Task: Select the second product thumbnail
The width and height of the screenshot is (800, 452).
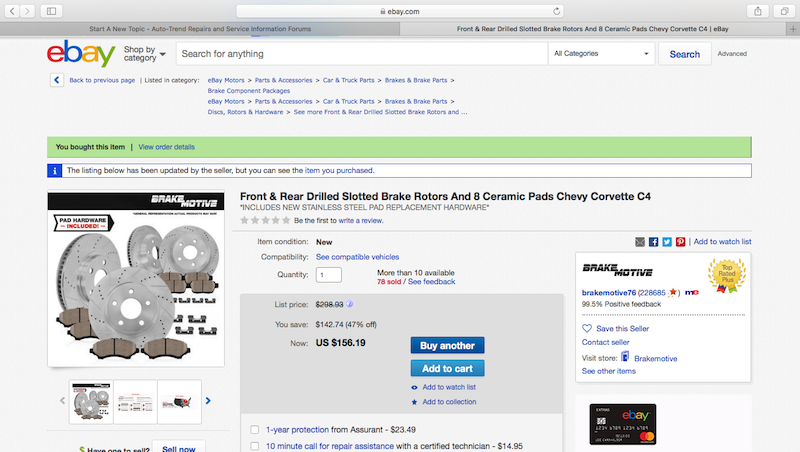Action: point(135,401)
